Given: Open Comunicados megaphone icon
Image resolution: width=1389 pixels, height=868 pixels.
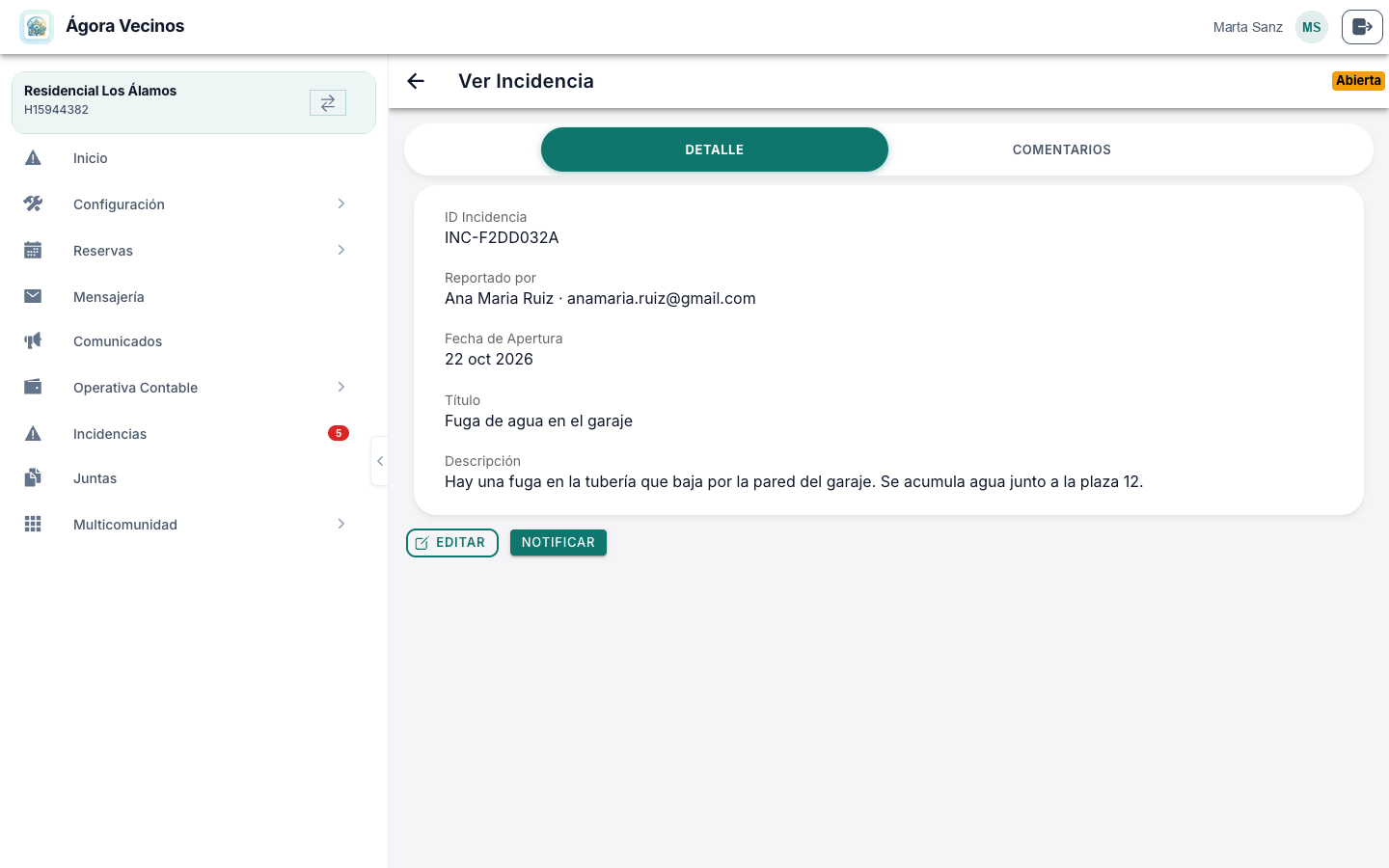Looking at the screenshot, I should click(x=33, y=340).
